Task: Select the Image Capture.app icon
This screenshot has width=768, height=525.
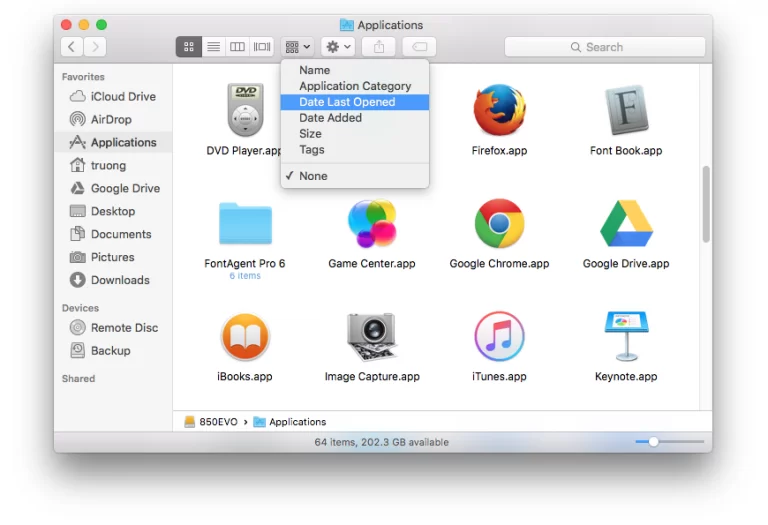Action: 372,336
